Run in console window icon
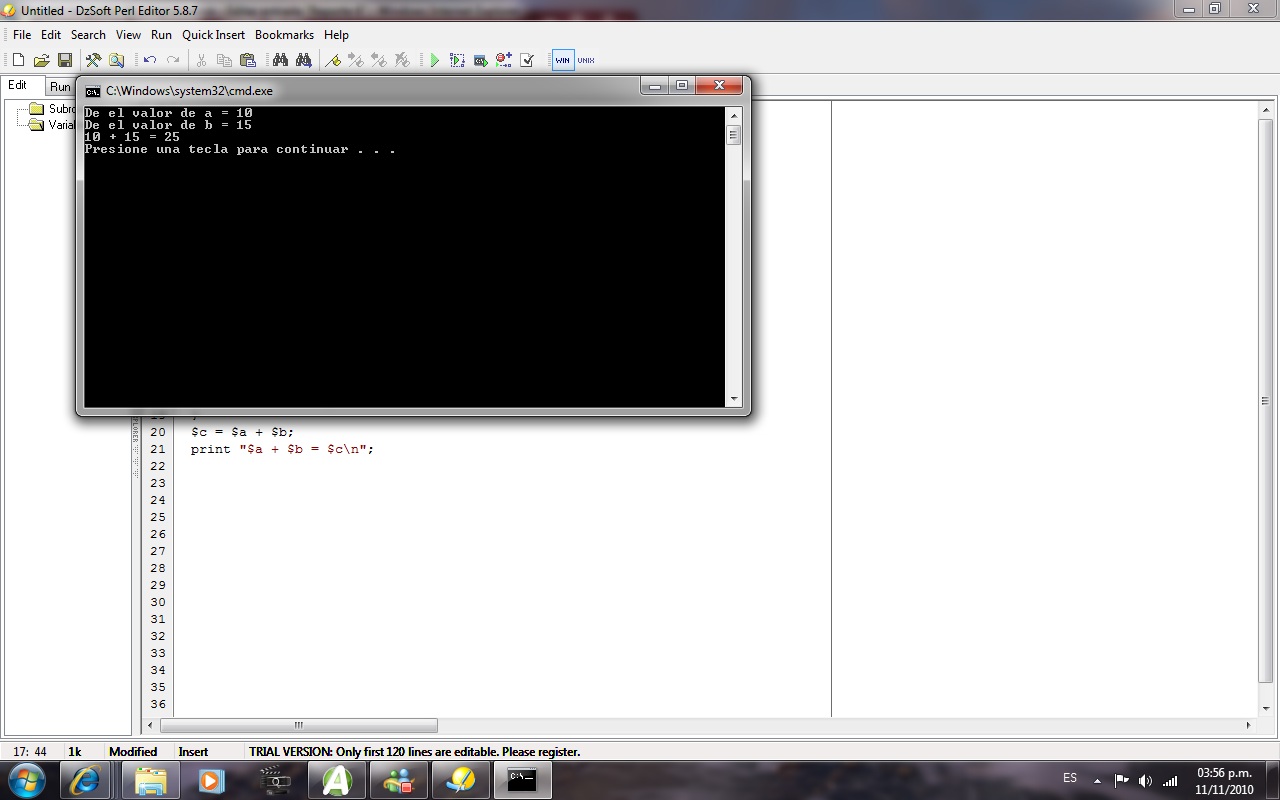Image resolution: width=1280 pixels, height=800 pixels. point(480,60)
